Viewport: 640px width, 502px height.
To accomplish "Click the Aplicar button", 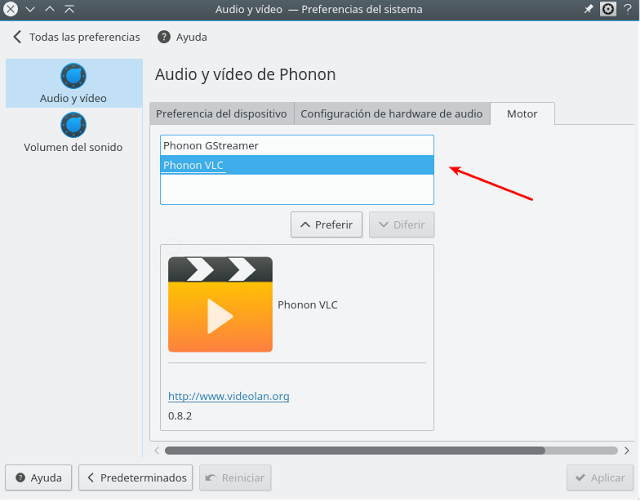I will click(x=600, y=478).
